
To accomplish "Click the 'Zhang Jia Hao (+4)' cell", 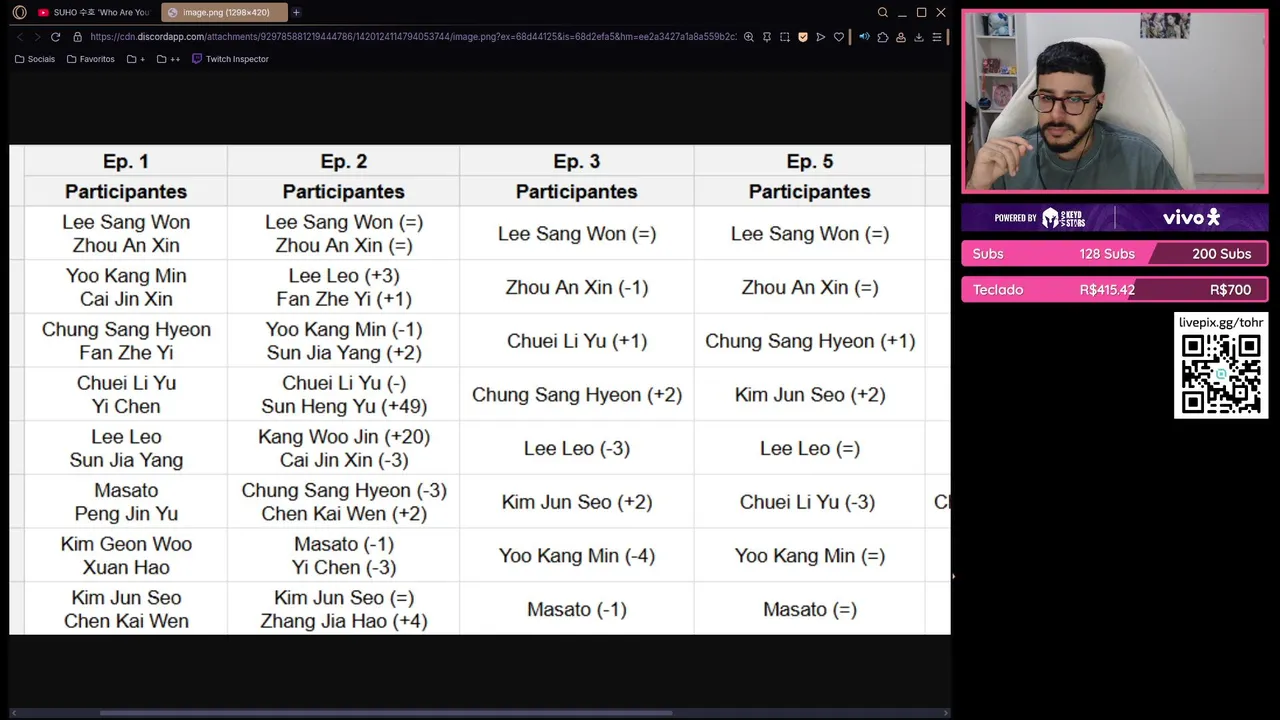I will pyautogui.click(x=344, y=621).
